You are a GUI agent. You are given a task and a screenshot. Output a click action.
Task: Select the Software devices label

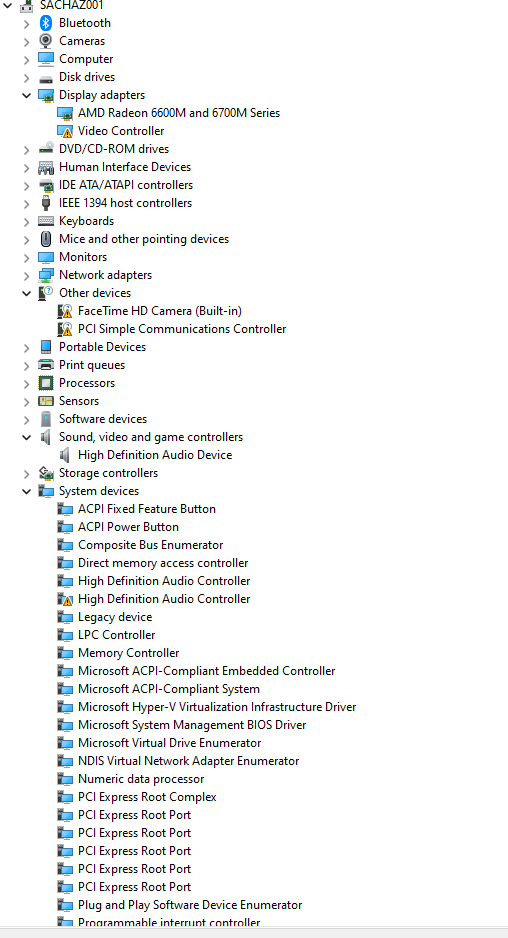tap(103, 419)
